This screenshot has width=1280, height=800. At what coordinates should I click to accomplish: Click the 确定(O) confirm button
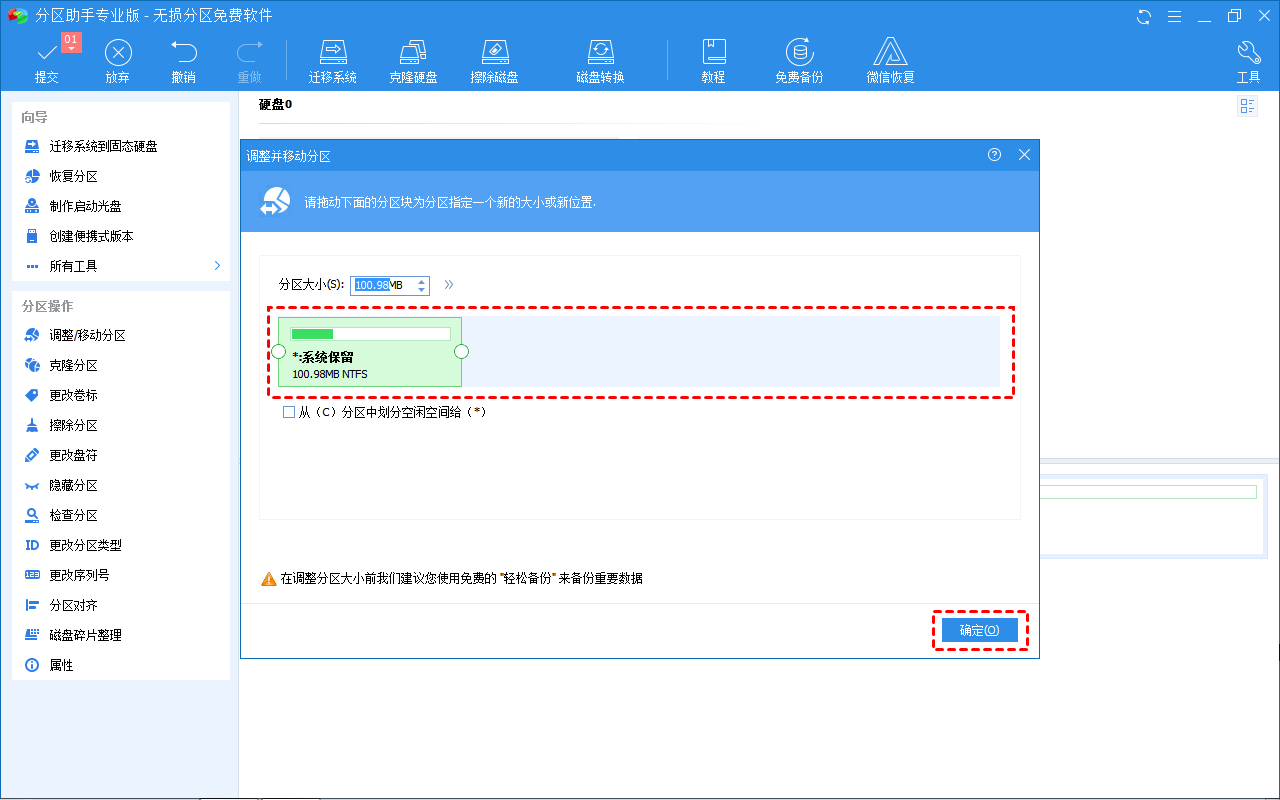(979, 630)
